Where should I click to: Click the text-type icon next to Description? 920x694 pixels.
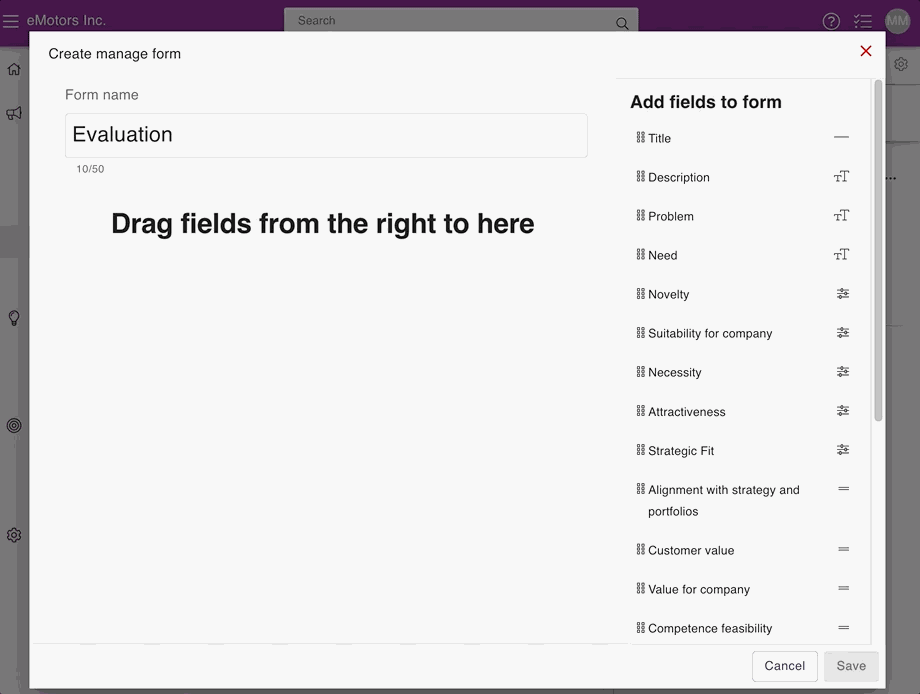[x=841, y=177]
